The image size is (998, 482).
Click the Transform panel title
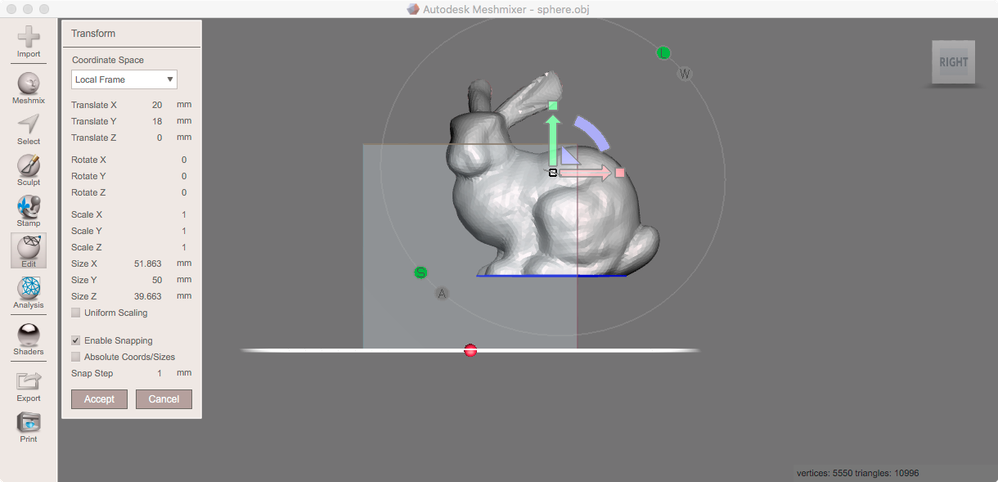pyautogui.click(x=93, y=33)
